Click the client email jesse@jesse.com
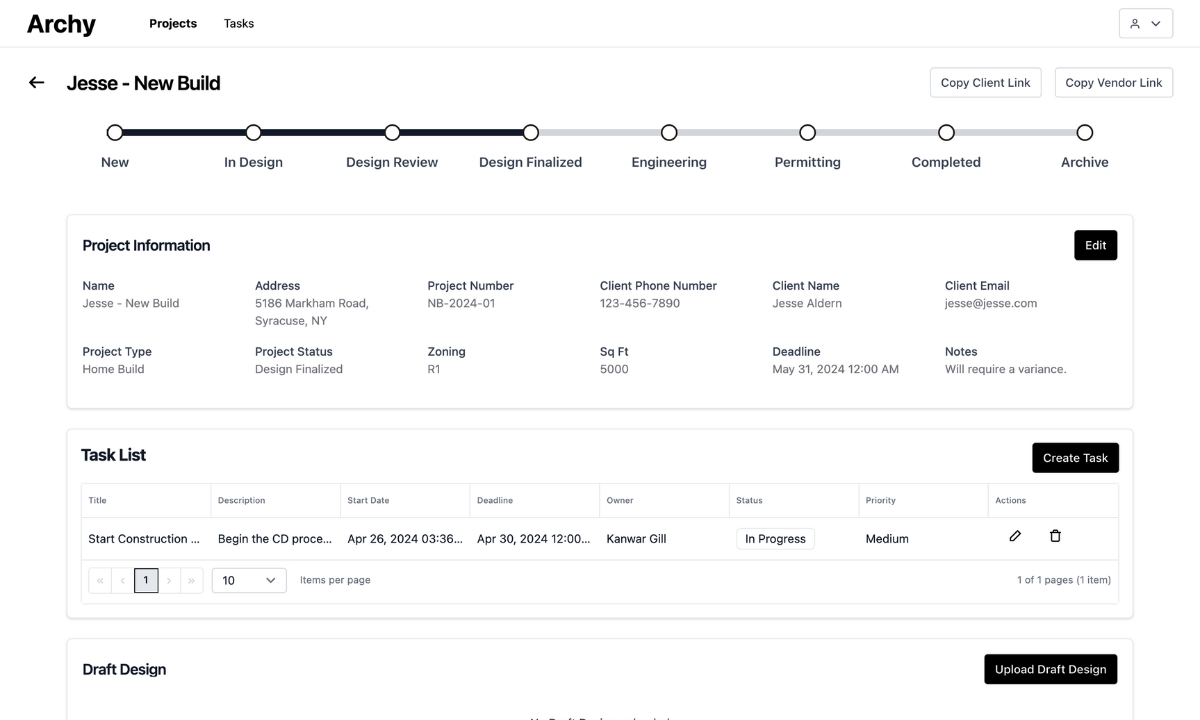This screenshot has height=720, width=1200. tap(991, 303)
